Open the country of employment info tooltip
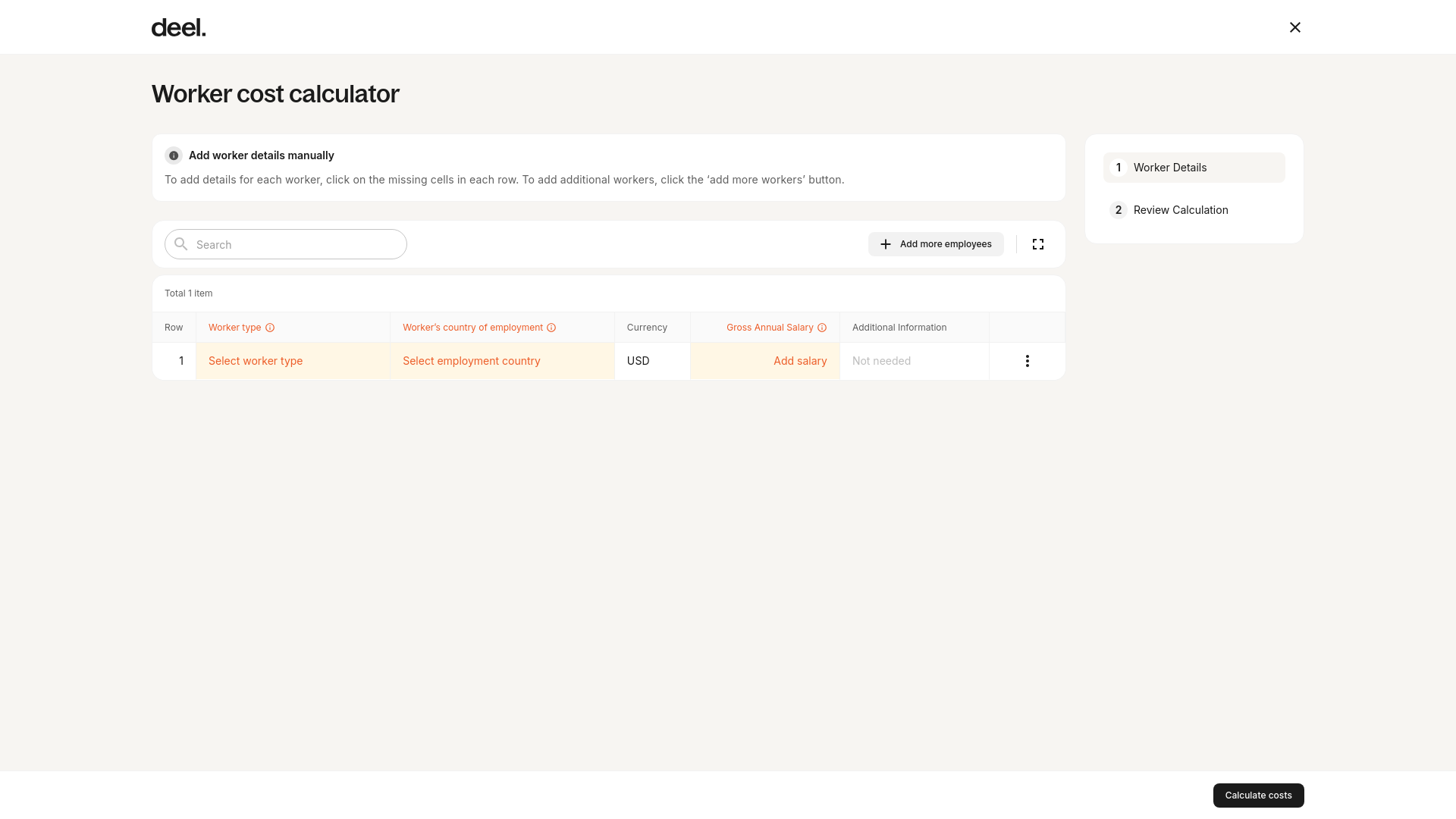 (551, 327)
